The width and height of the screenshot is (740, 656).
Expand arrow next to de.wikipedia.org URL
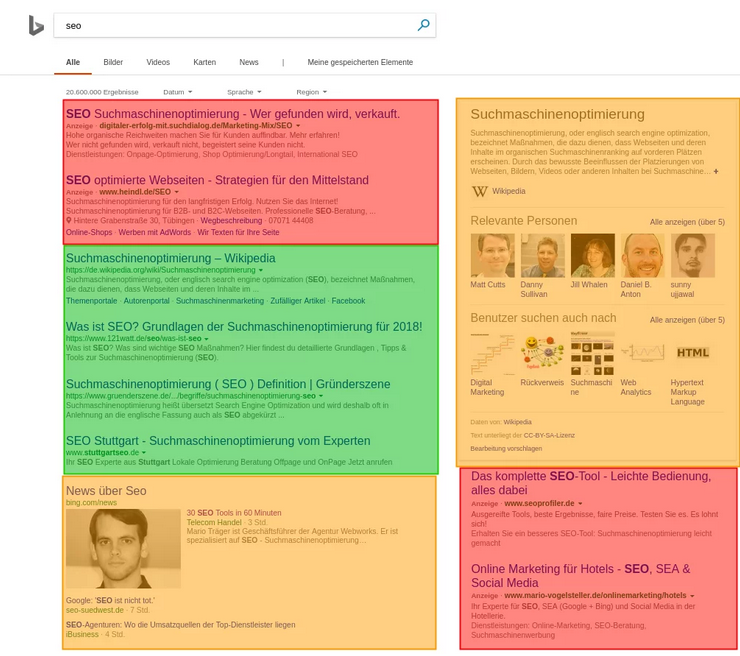261,270
